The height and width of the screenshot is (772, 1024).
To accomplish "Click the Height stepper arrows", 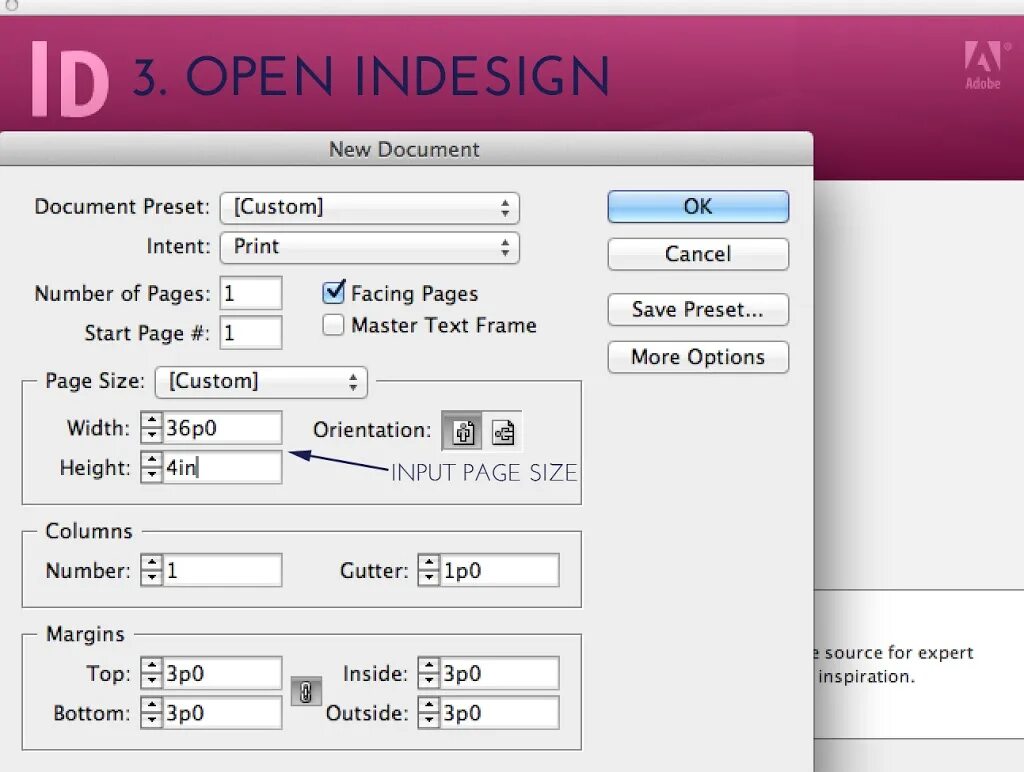I will [x=152, y=467].
